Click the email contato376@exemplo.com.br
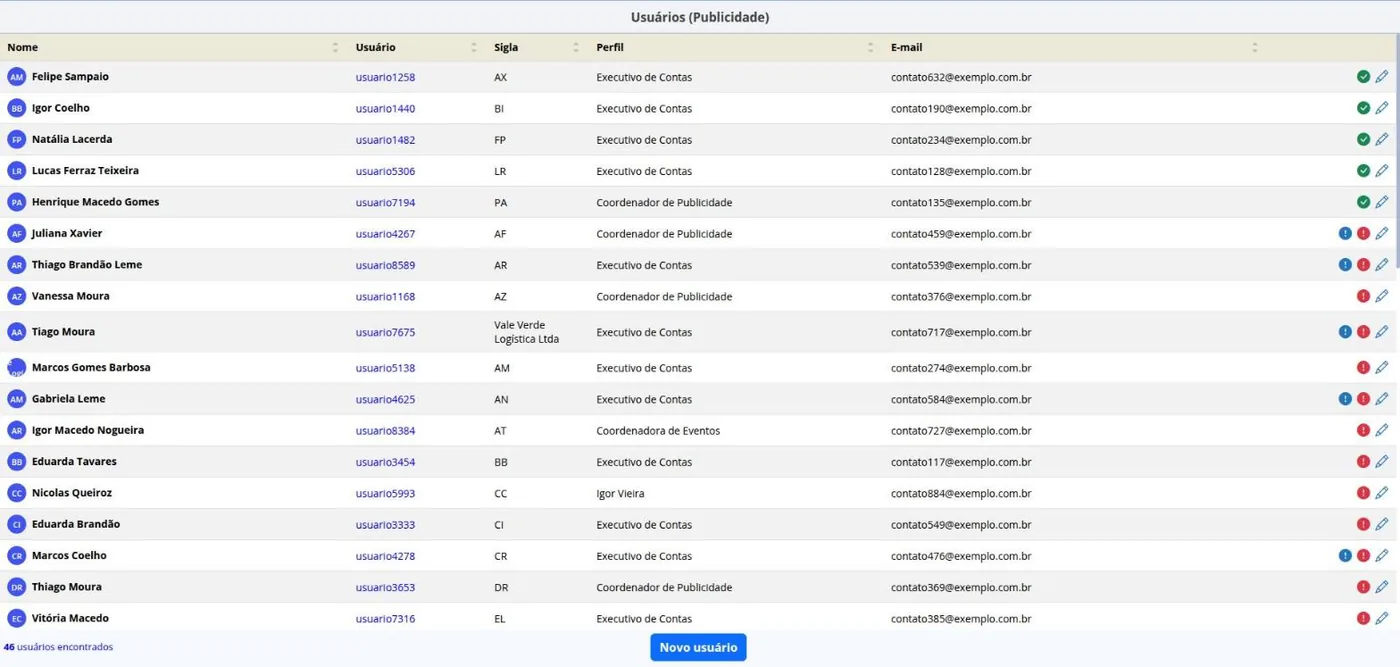Image resolution: width=1400 pixels, height=667 pixels. point(961,296)
